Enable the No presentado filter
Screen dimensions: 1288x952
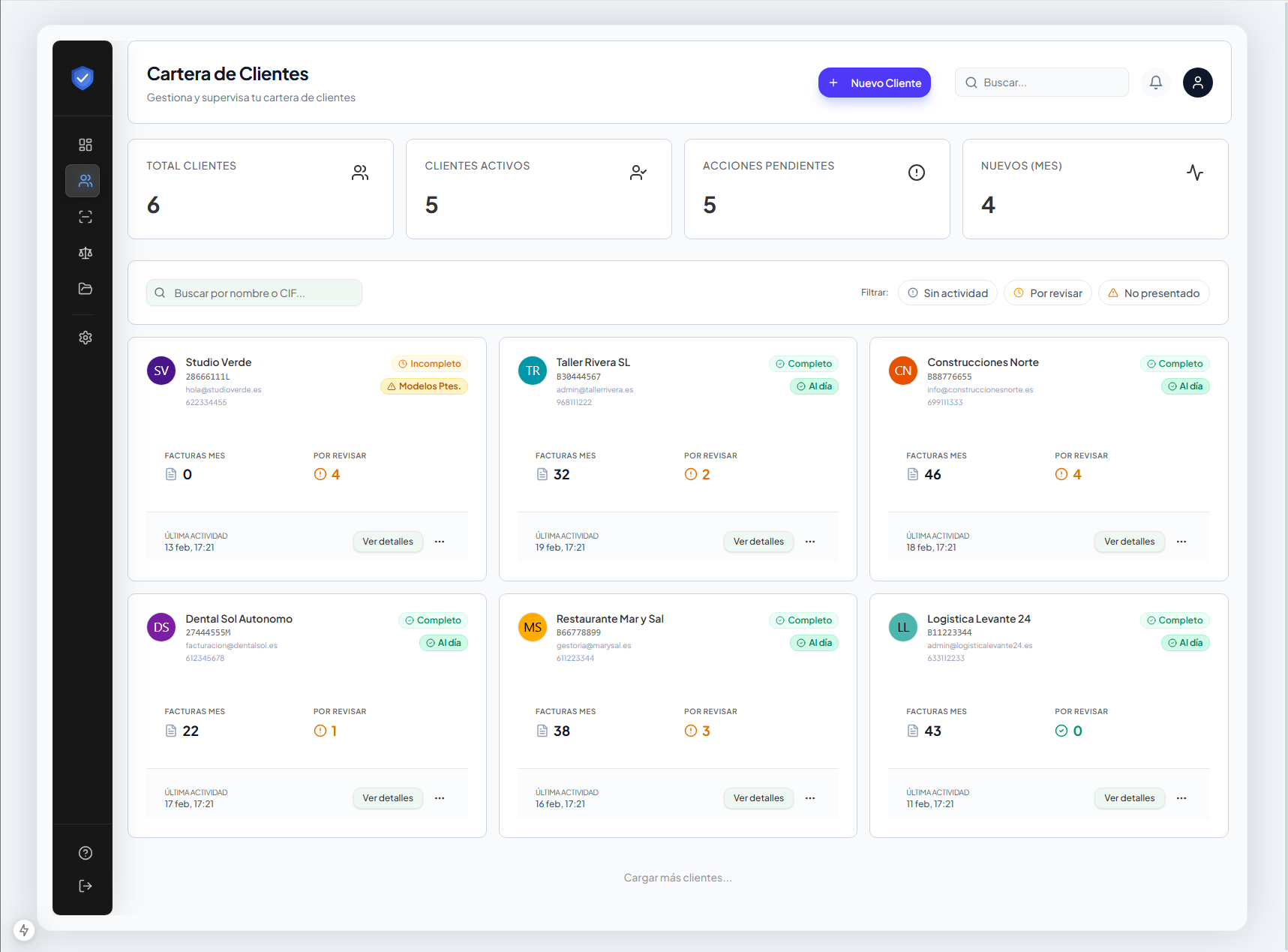[x=1153, y=293]
